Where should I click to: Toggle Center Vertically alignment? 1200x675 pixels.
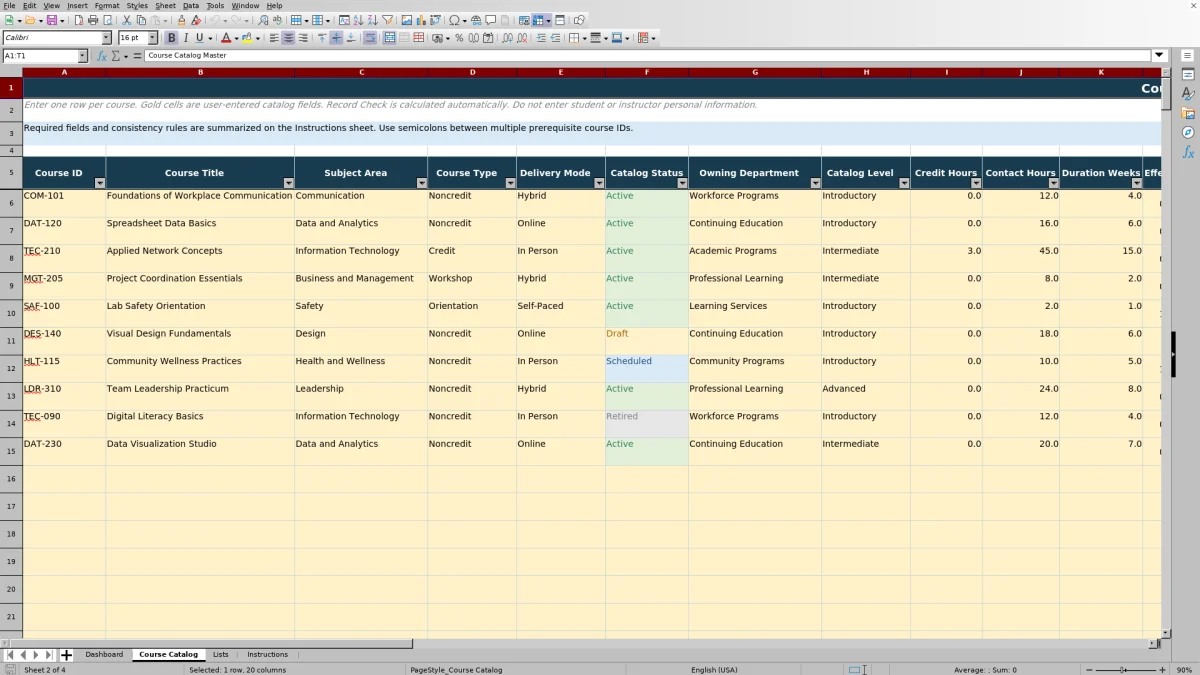click(336, 38)
